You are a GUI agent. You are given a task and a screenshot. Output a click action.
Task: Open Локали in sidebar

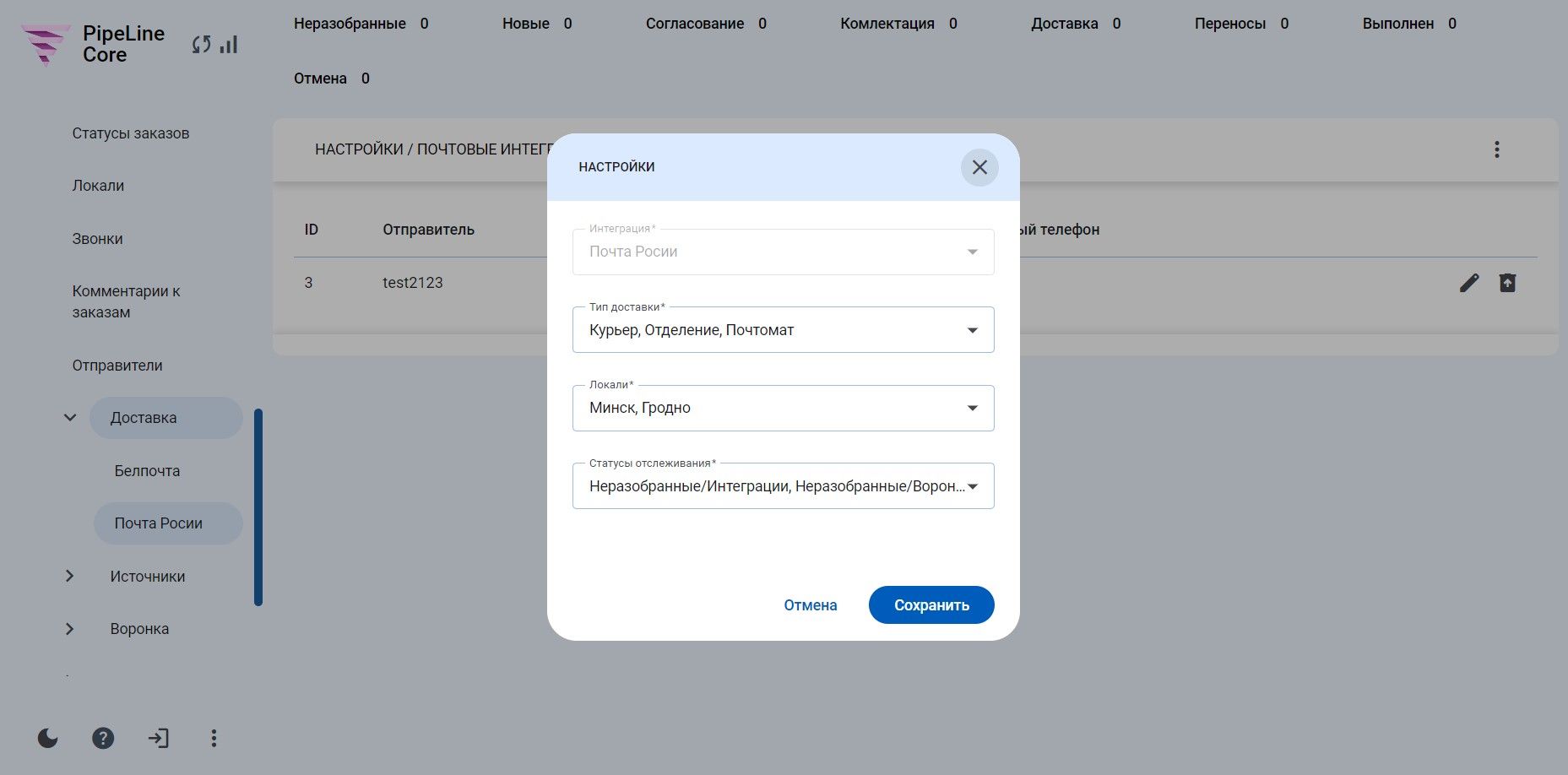click(x=98, y=186)
